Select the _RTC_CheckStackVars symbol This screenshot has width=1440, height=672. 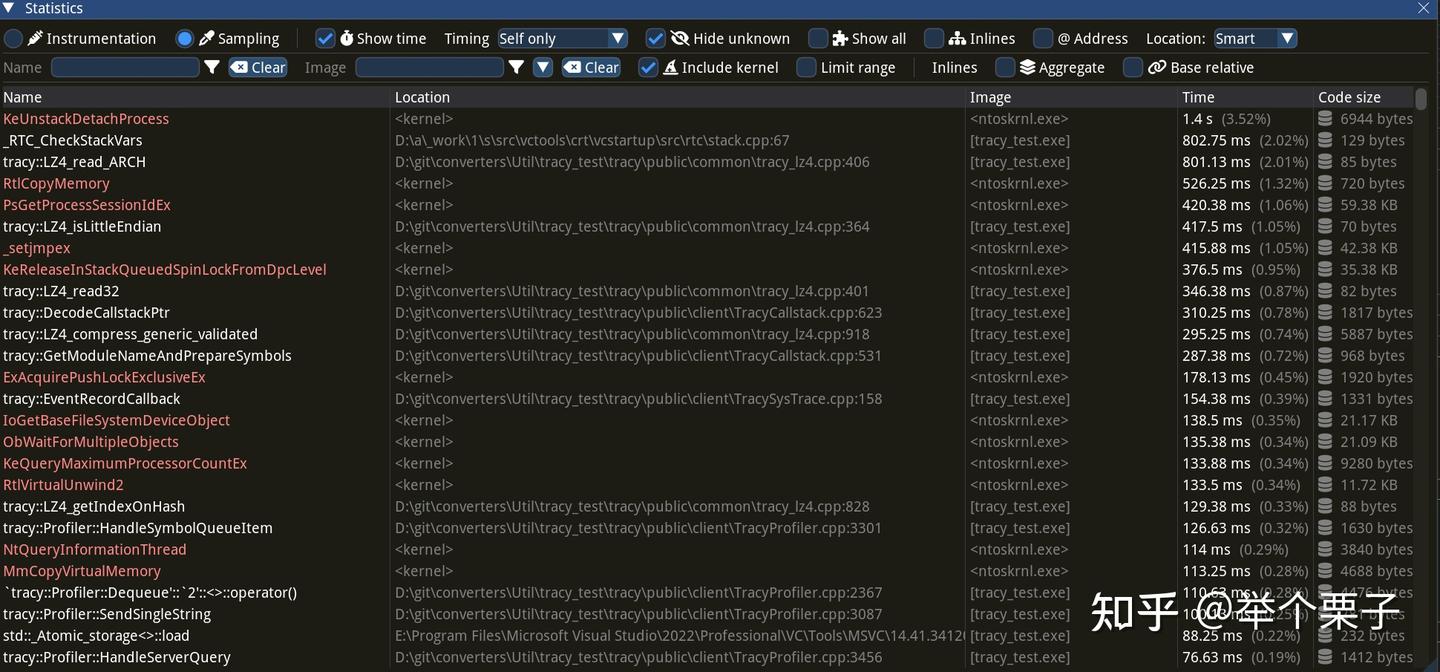coord(73,140)
